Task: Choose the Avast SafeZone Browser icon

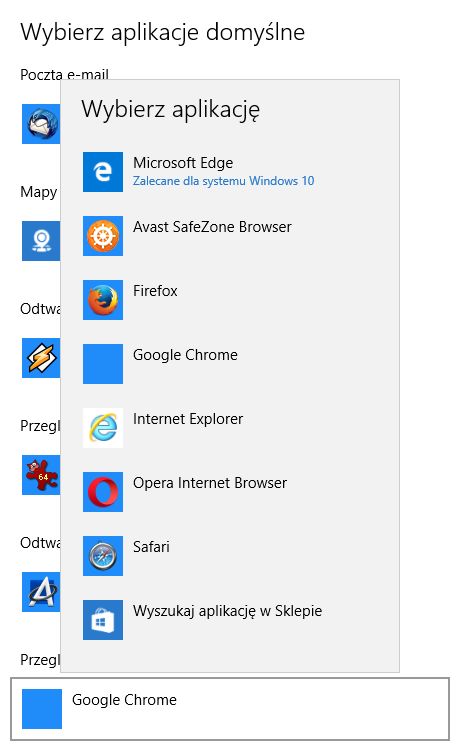Action: pyautogui.click(x=103, y=236)
